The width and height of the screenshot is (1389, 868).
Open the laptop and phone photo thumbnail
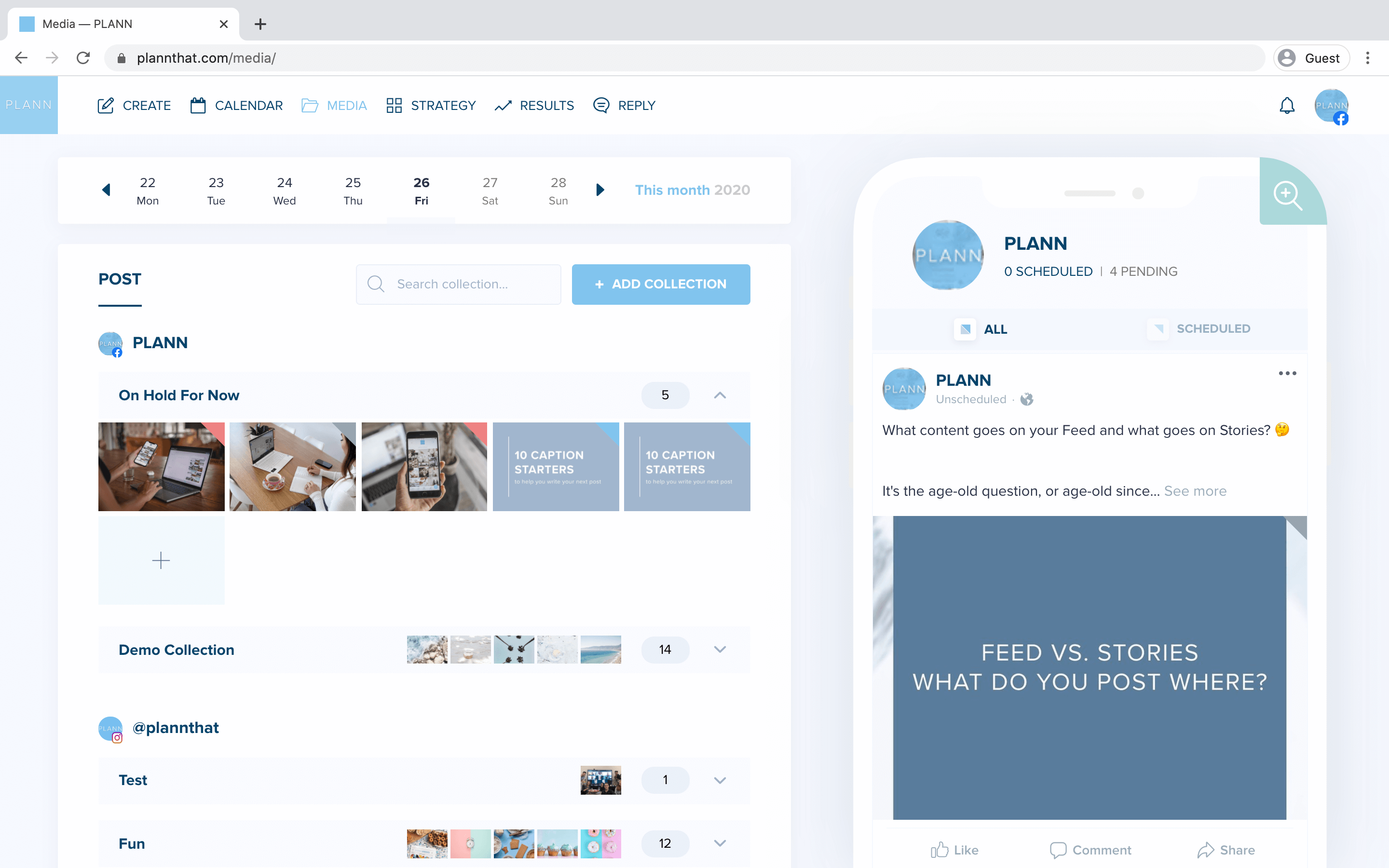click(161, 467)
